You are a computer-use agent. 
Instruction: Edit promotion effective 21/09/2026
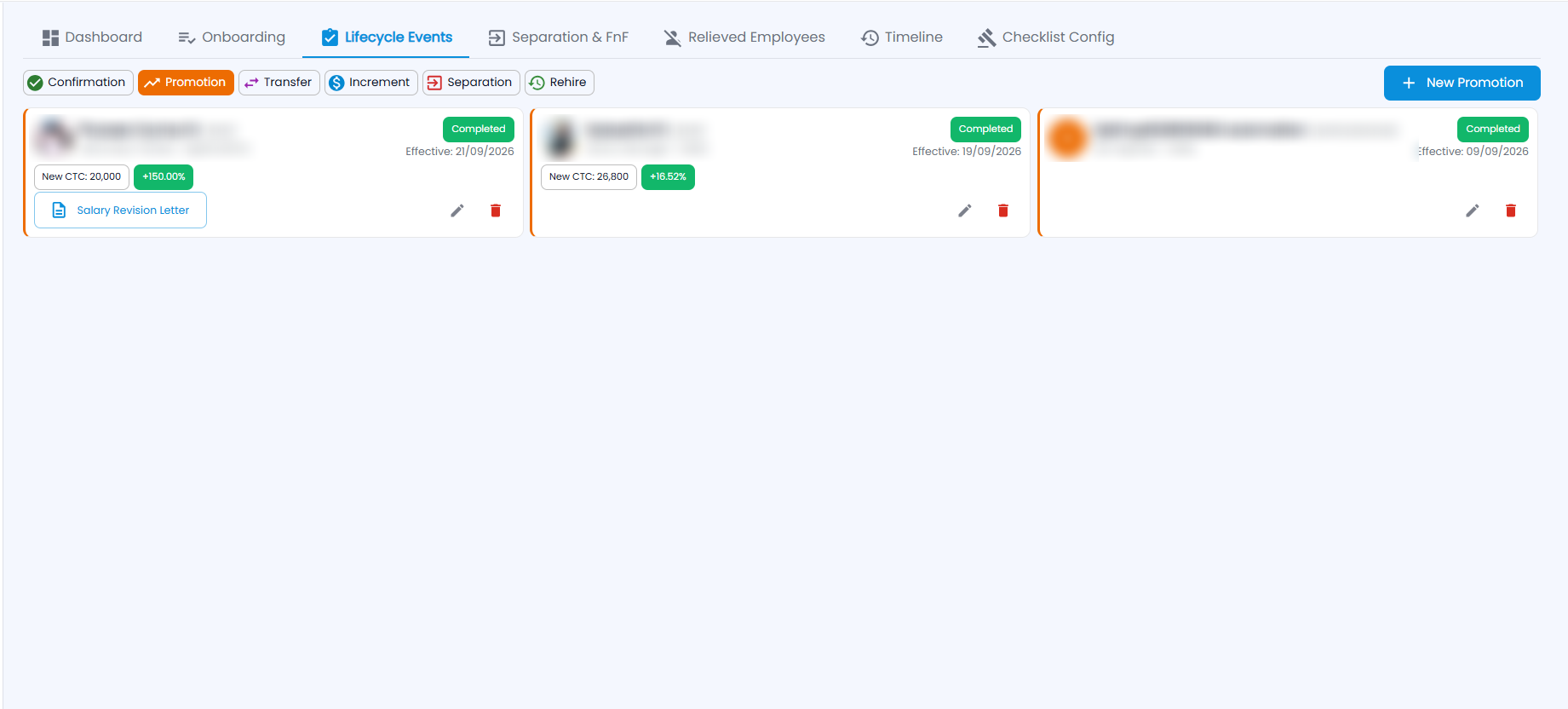[x=457, y=210]
